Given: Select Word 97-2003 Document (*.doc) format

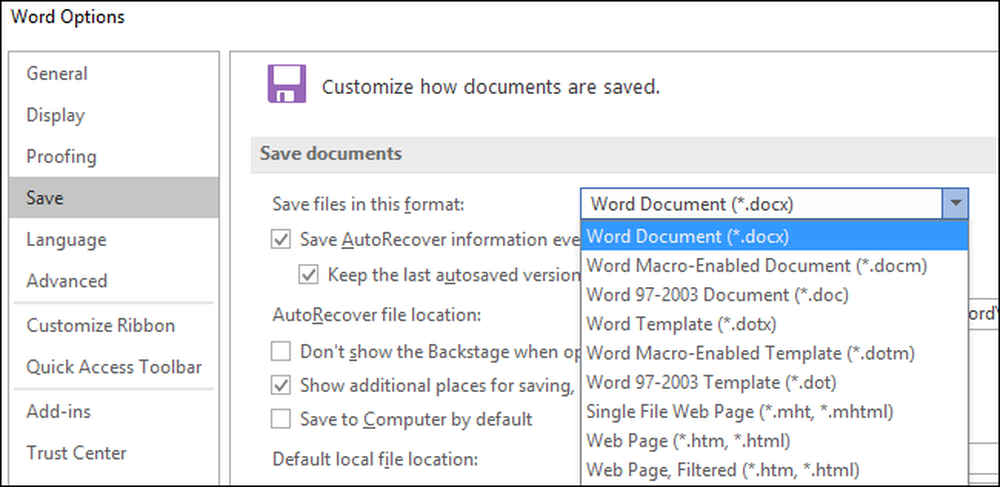Looking at the screenshot, I should (x=774, y=294).
